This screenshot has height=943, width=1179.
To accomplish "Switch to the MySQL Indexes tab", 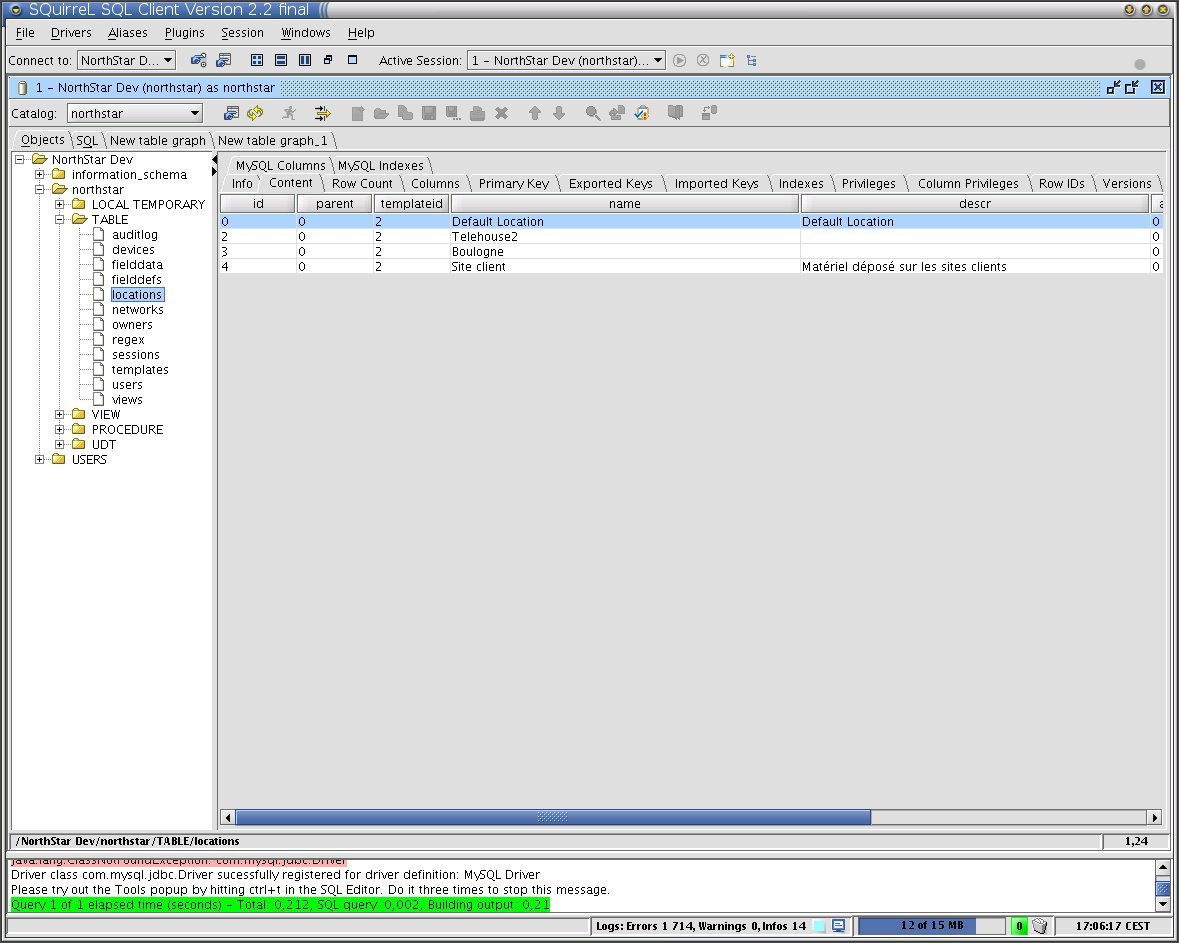I will pyautogui.click(x=380, y=165).
